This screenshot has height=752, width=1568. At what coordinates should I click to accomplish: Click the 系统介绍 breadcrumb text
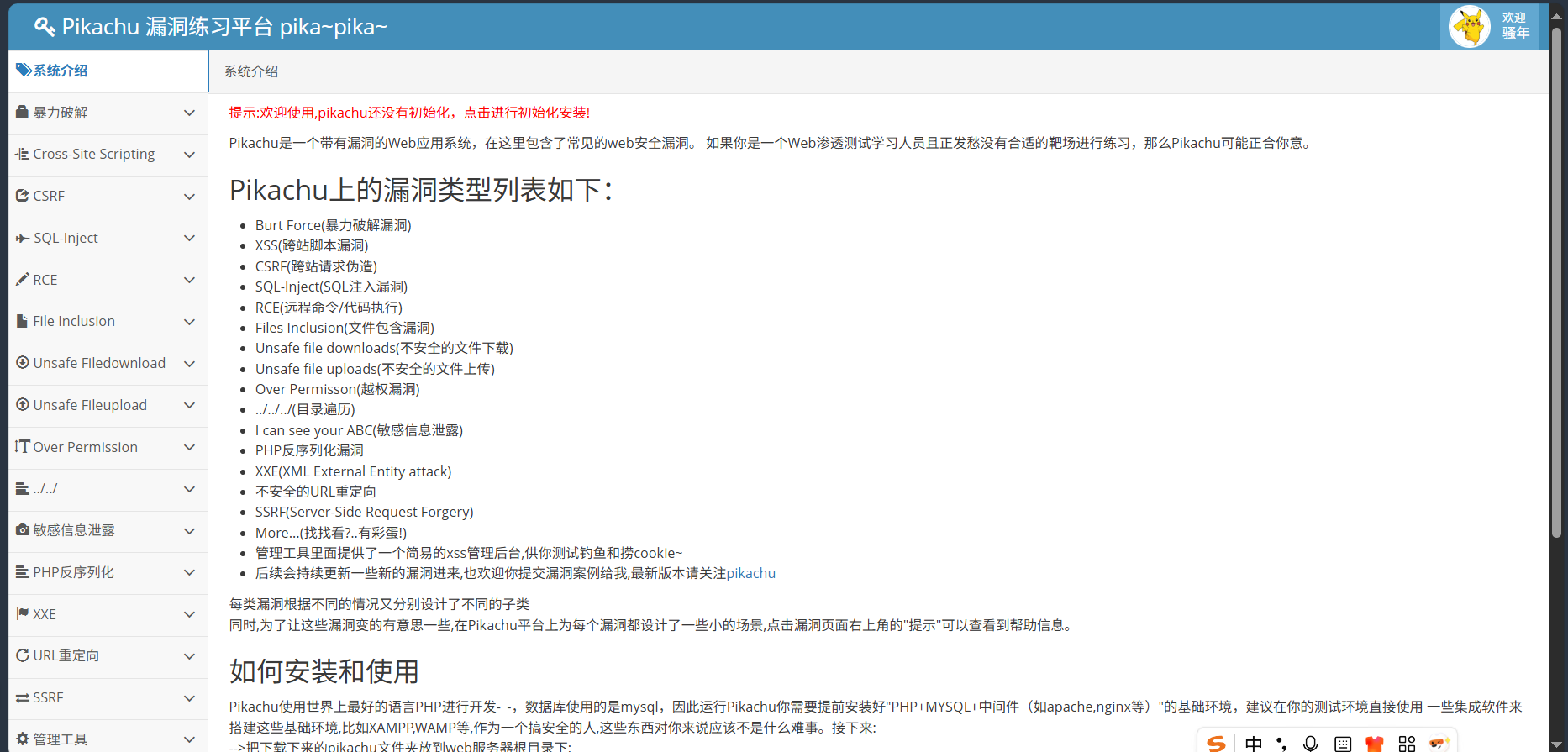(x=251, y=71)
